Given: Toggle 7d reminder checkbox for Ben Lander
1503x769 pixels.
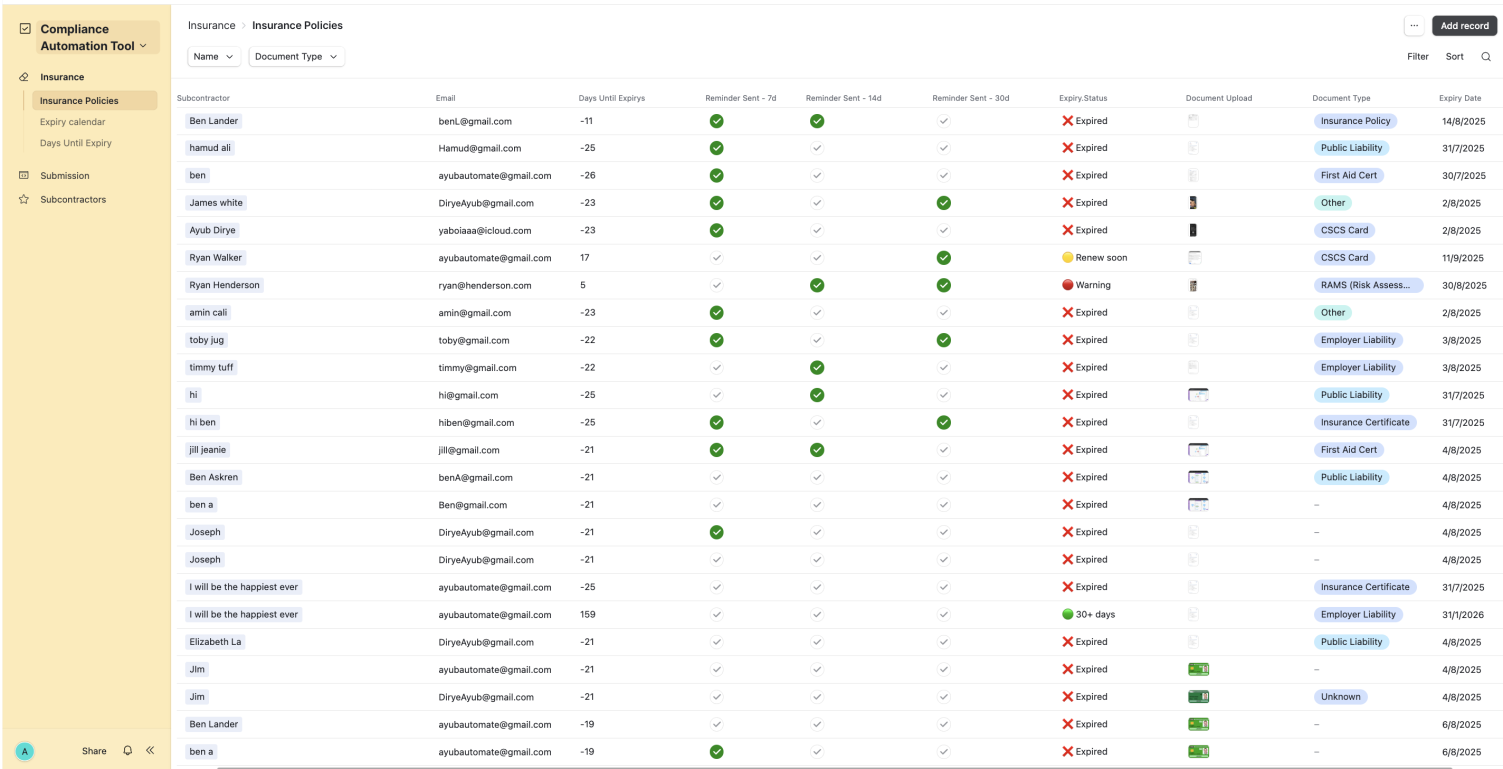Looking at the screenshot, I should pyautogui.click(x=716, y=121).
